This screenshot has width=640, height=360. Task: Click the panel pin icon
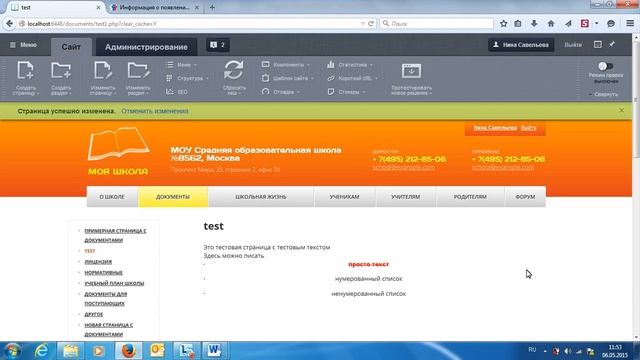[612, 44]
